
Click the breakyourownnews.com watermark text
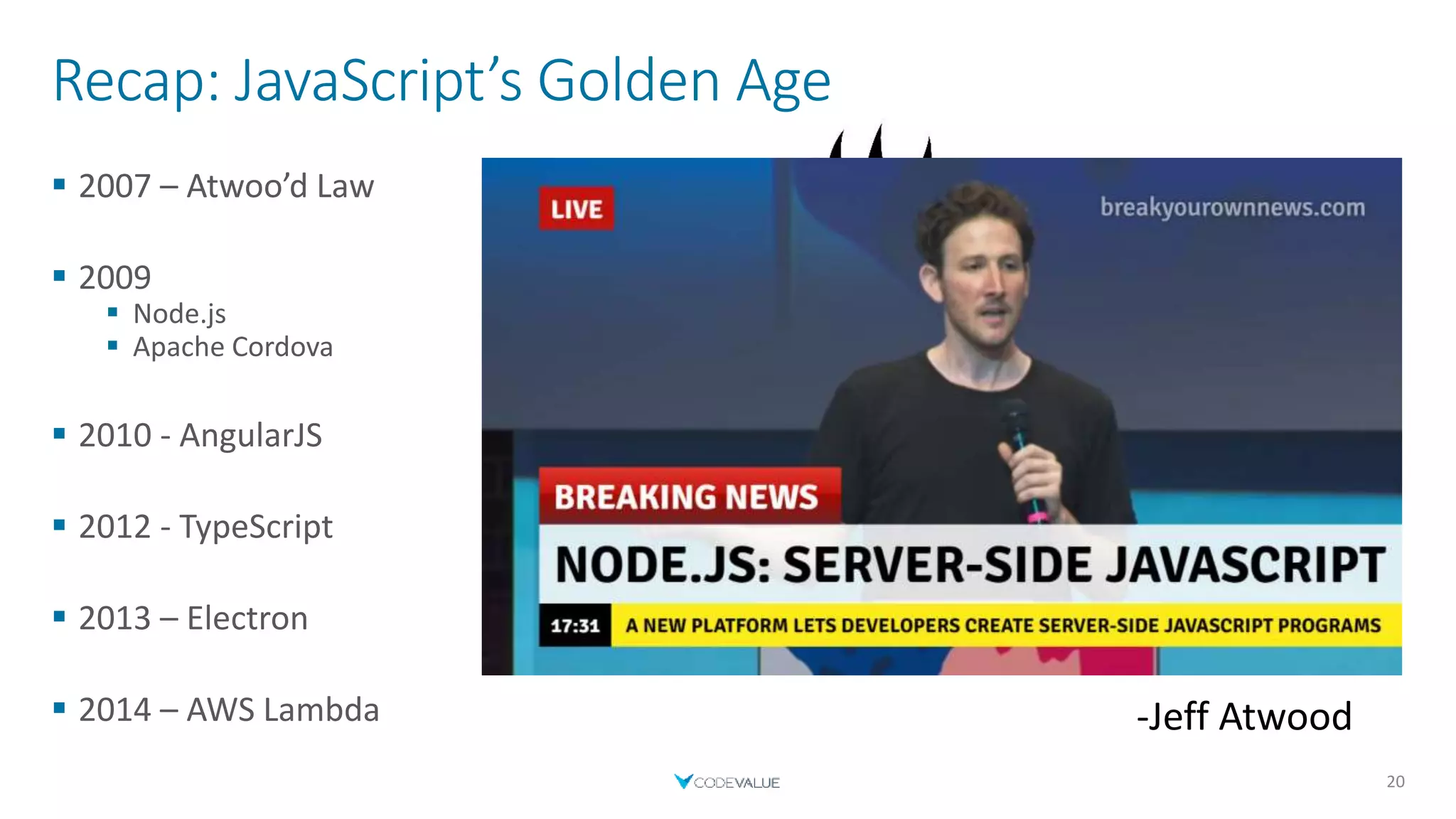[1233, 208]
